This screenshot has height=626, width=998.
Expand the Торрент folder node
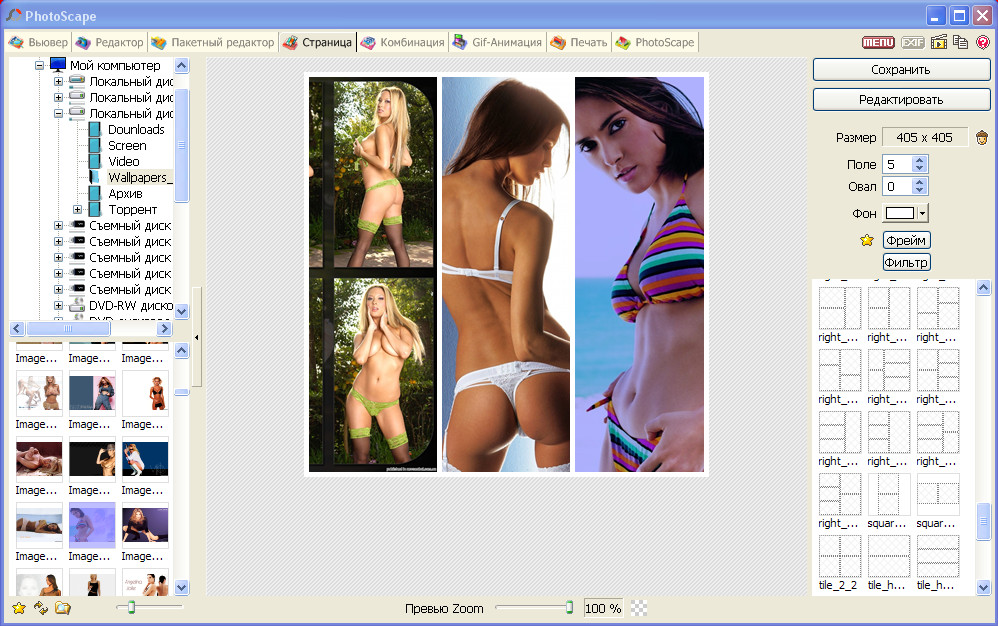pyautogui.click(x=77, y=209)
